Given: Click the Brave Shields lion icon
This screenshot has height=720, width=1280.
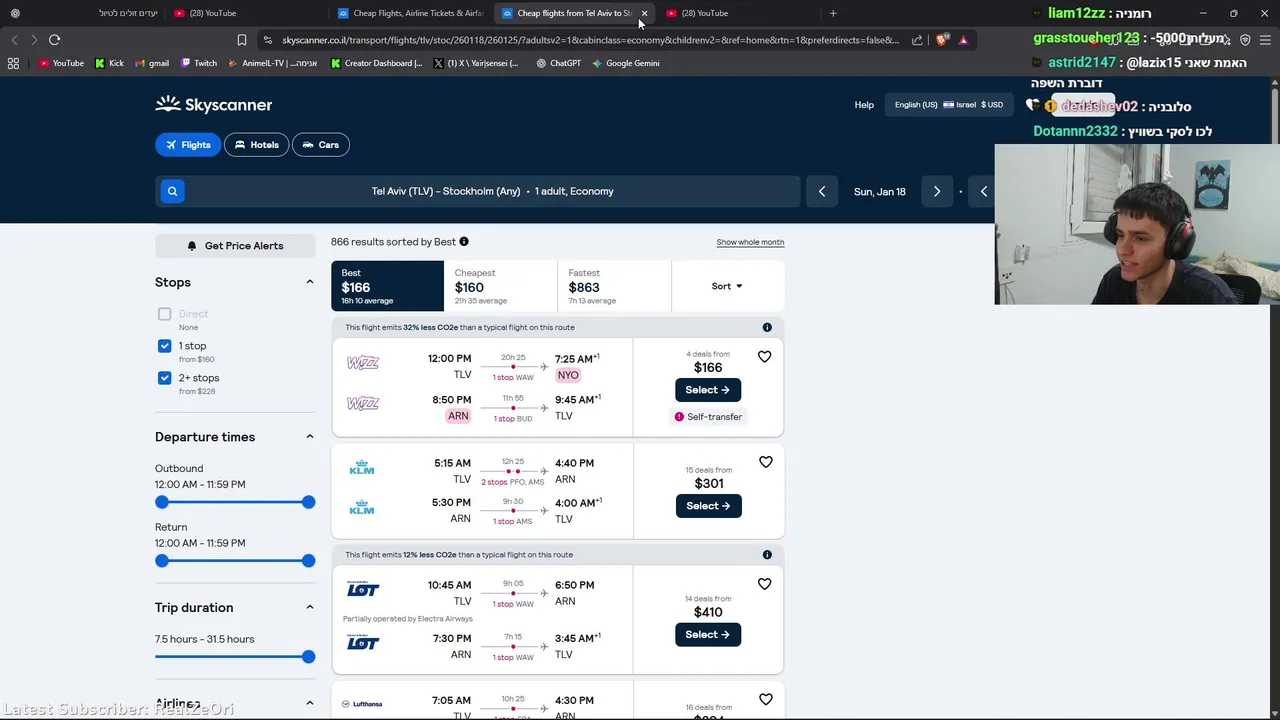Looking at the screenshot, I should [x=942, y=40].
